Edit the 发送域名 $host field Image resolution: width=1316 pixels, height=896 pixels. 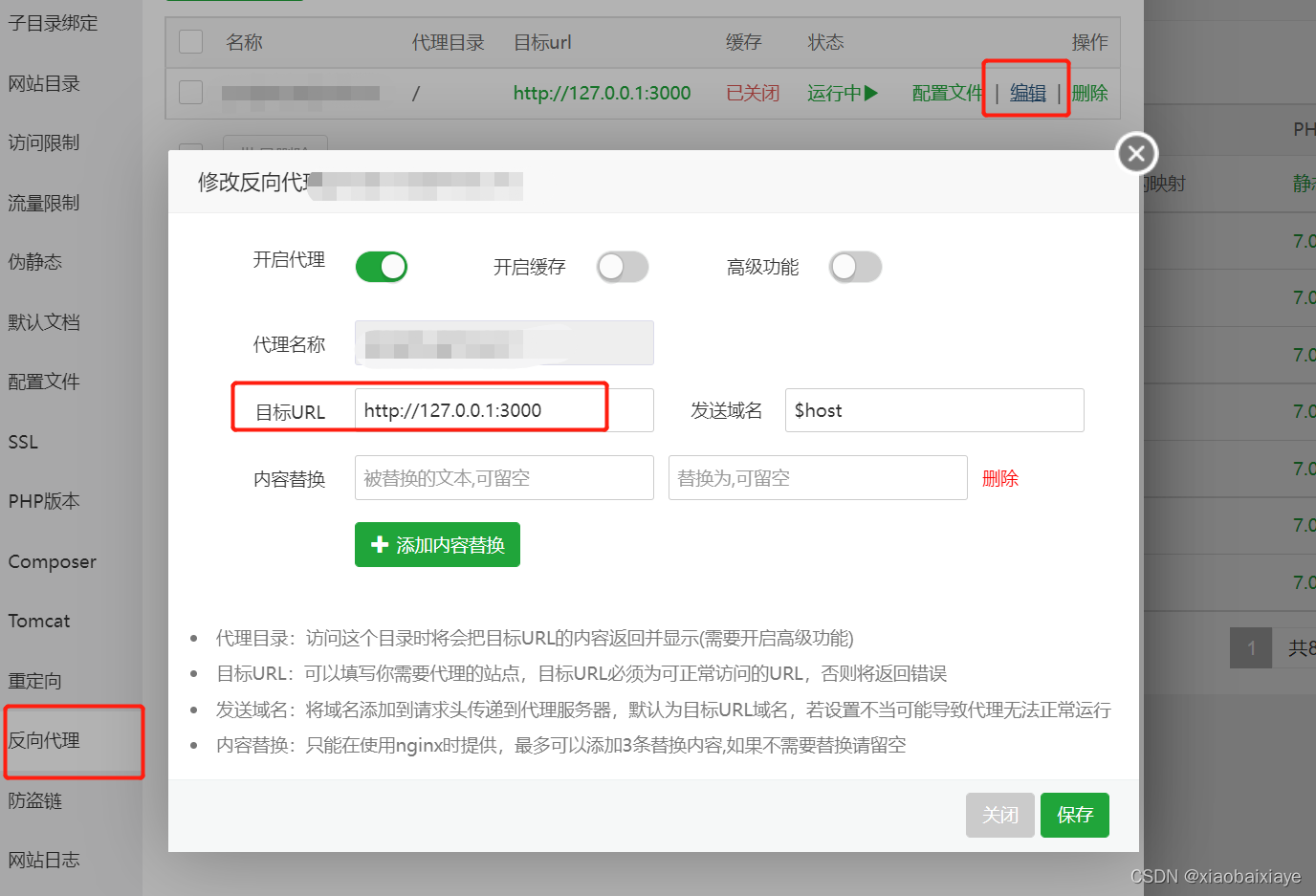pos(933,410)
